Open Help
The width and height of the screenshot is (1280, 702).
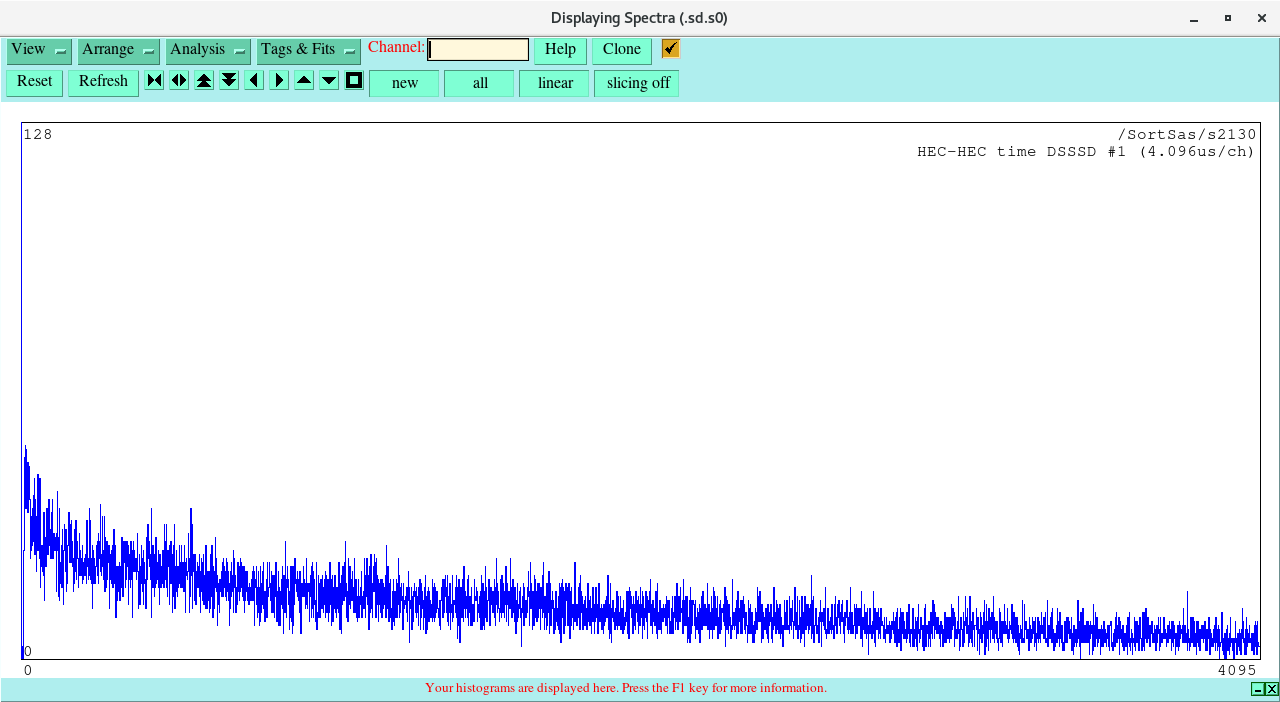tap(560, 50)
